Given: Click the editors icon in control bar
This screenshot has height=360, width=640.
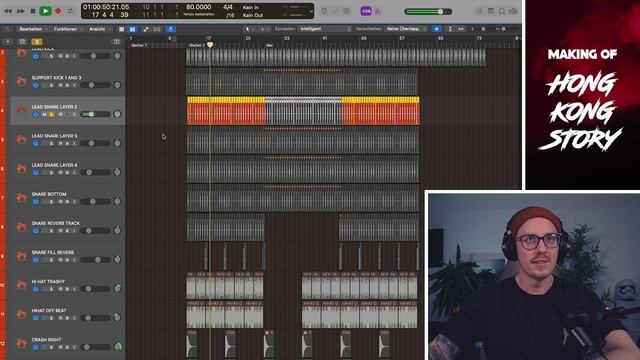Looking at the screenshot, I should click(346, 11).
